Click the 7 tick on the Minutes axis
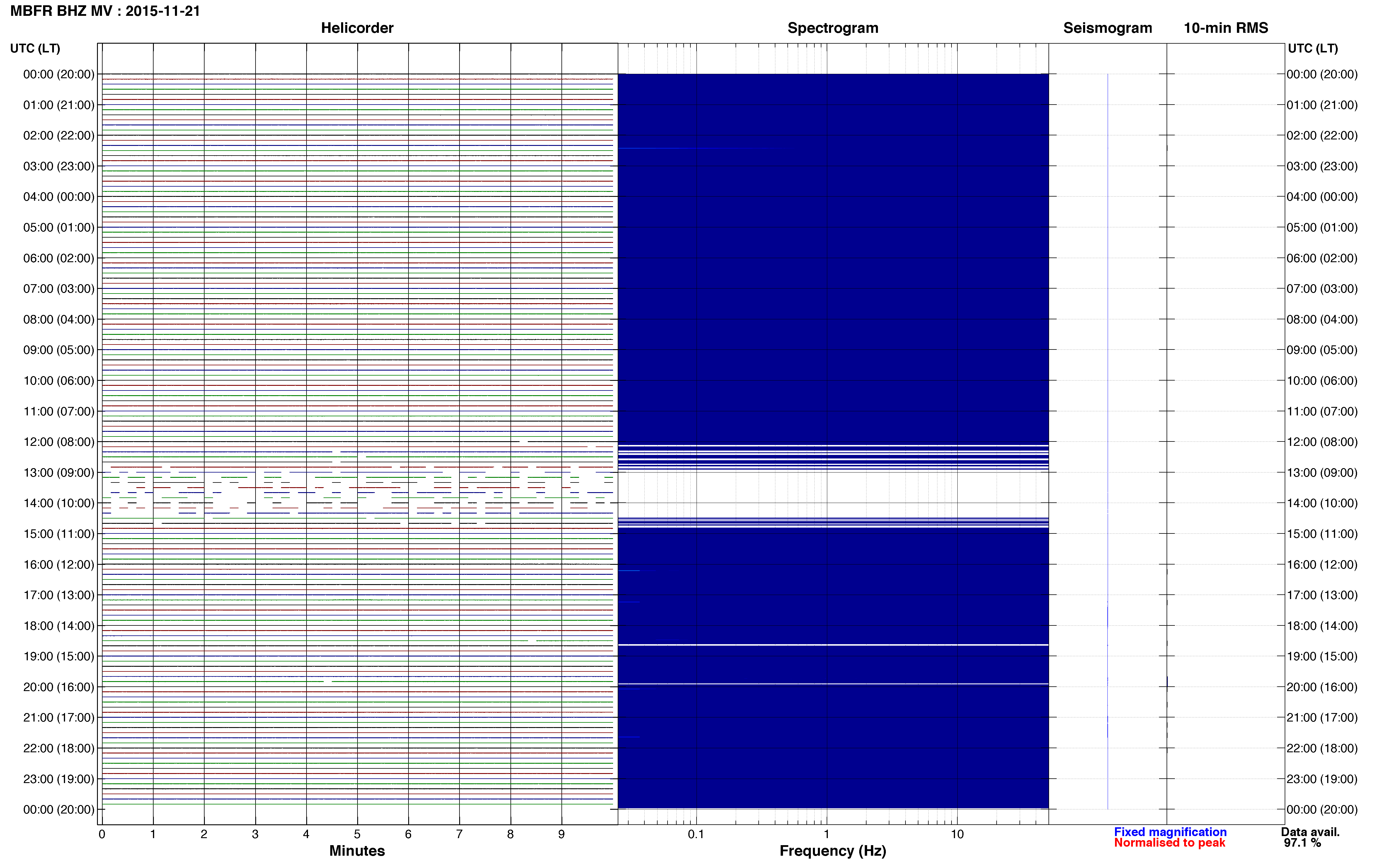This screenshot has width=1389, height=868. (459, 835)
